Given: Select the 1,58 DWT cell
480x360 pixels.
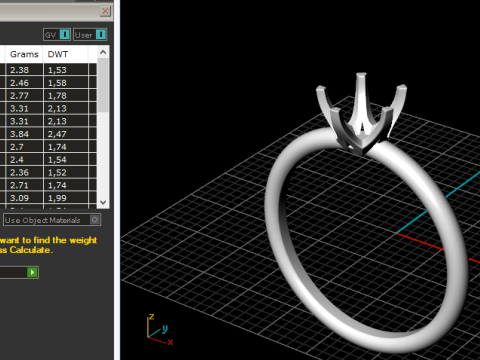Looking at the screenshot, I should pos(66,83).
